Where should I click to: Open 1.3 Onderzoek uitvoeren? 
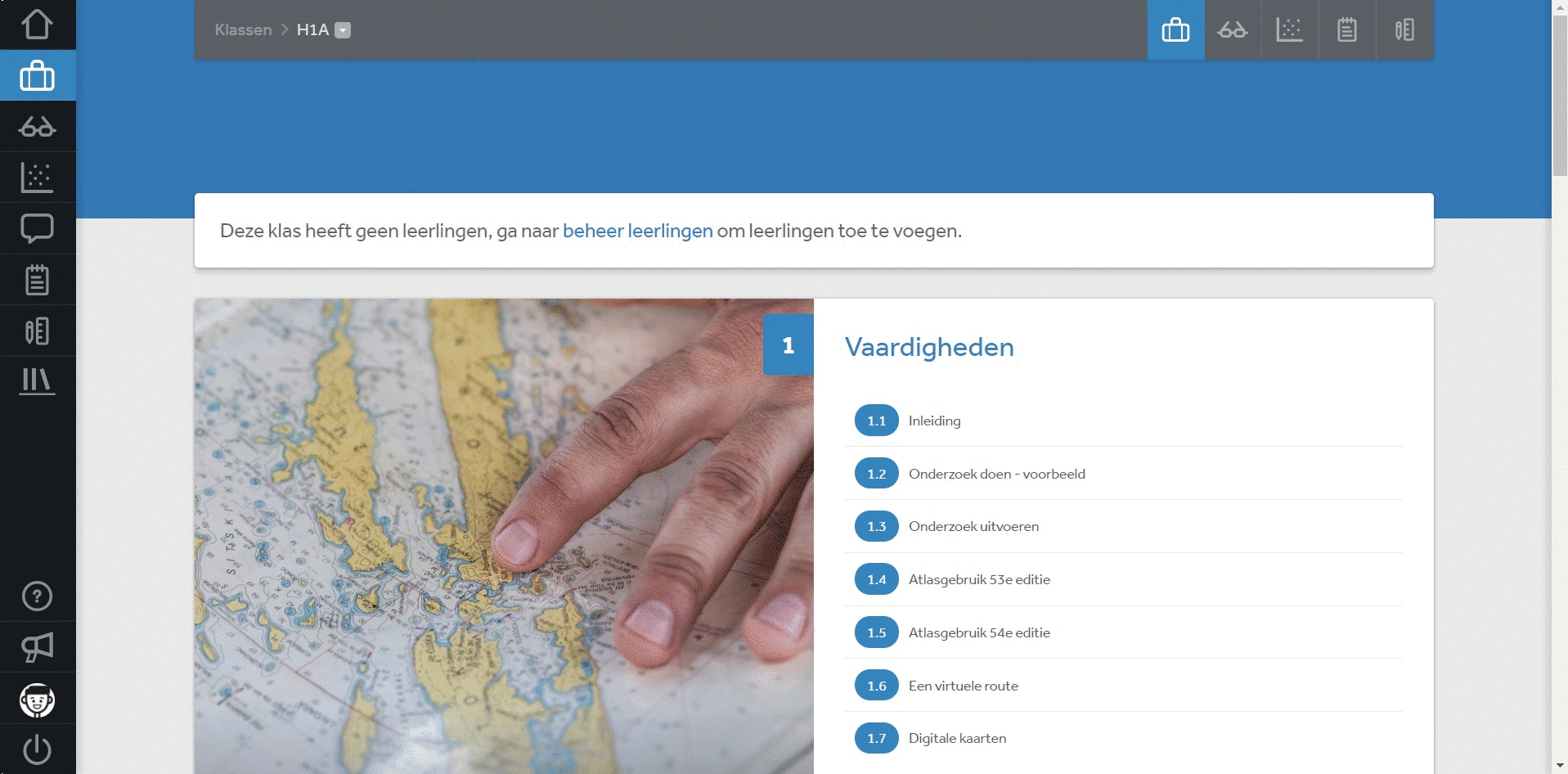(1124, 526)
